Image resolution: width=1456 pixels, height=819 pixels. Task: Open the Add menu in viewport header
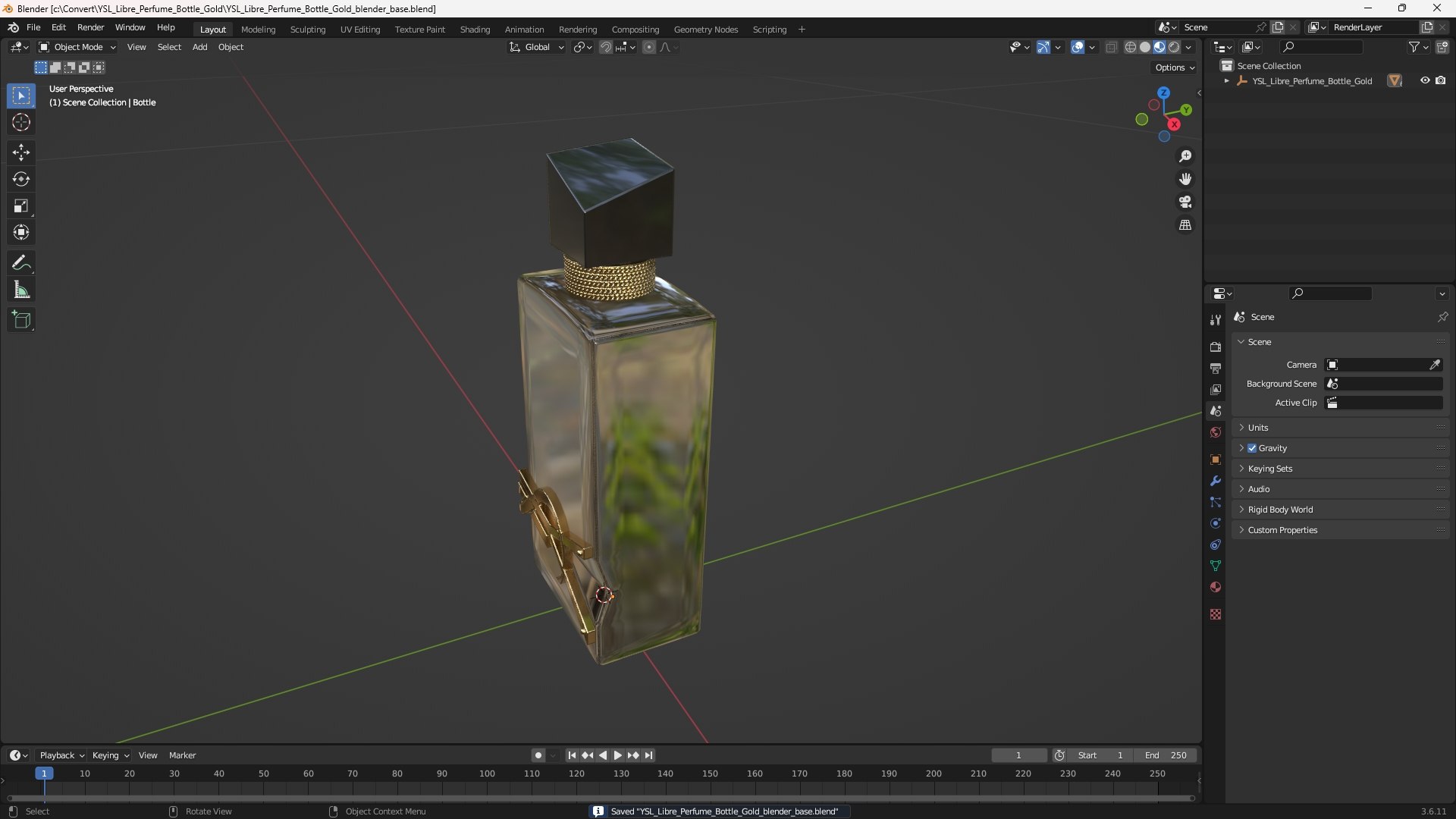click(x=199, y=47)
